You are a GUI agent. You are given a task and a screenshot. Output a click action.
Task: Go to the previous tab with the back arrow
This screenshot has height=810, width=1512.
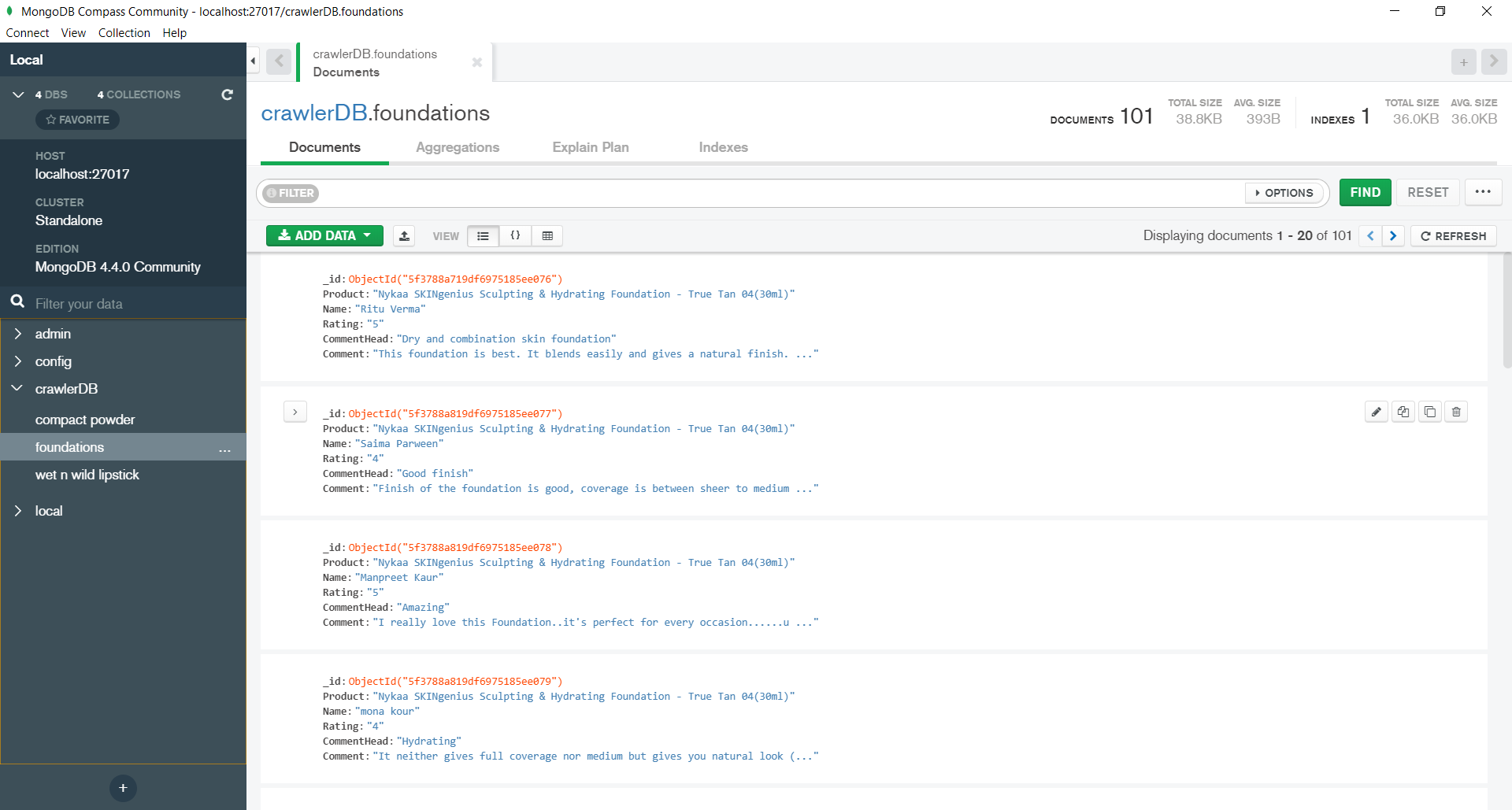click(279, 61)
